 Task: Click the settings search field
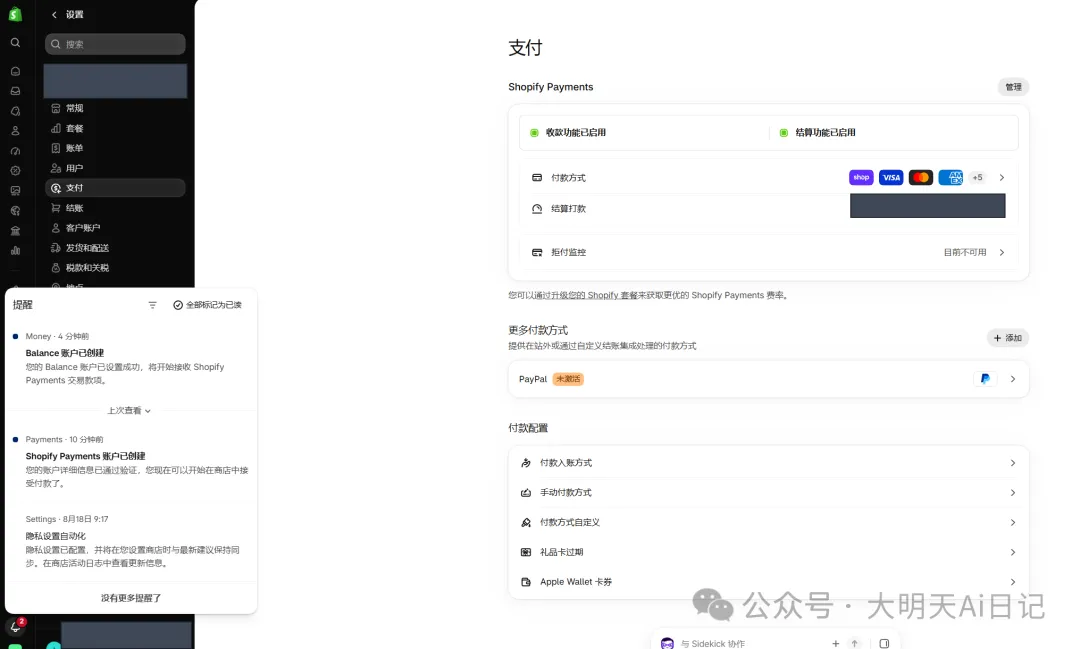click(x=115, y=44)
